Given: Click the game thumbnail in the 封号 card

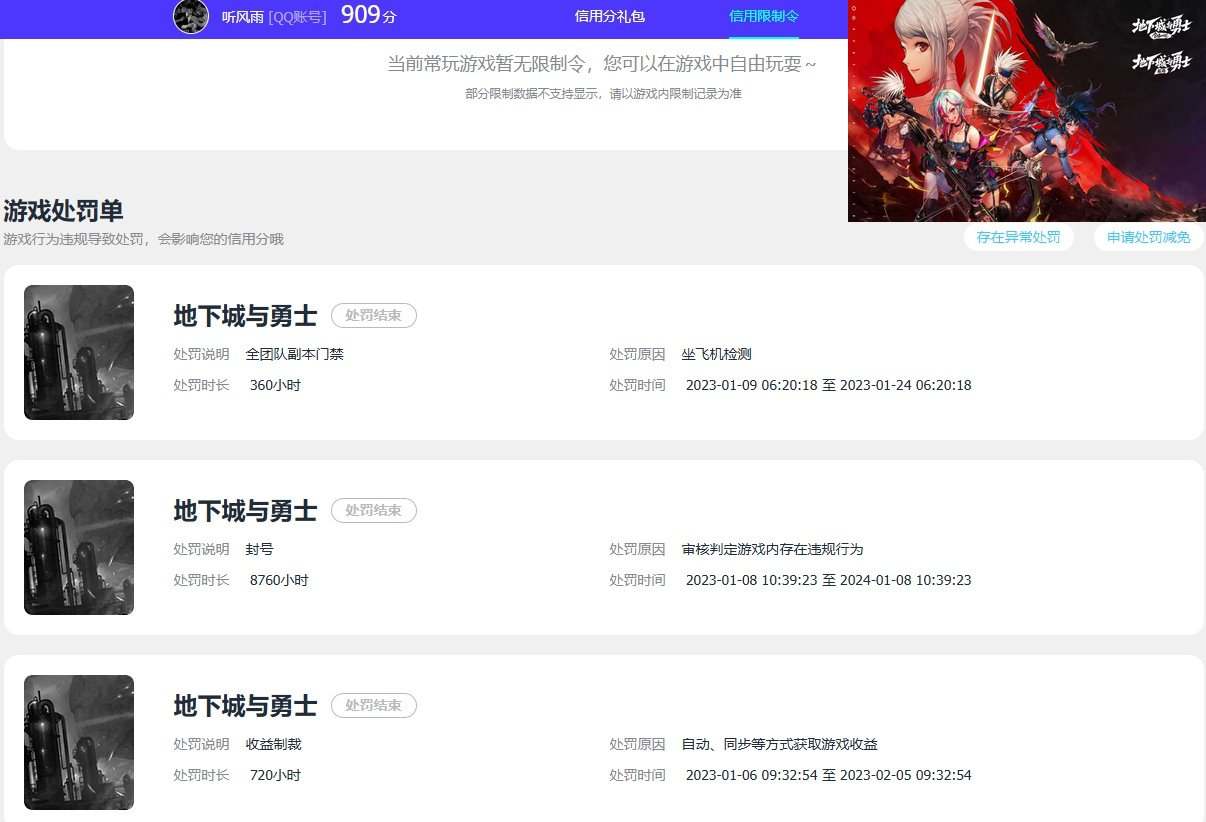Looking at the screenshot, I should (79, 547).
